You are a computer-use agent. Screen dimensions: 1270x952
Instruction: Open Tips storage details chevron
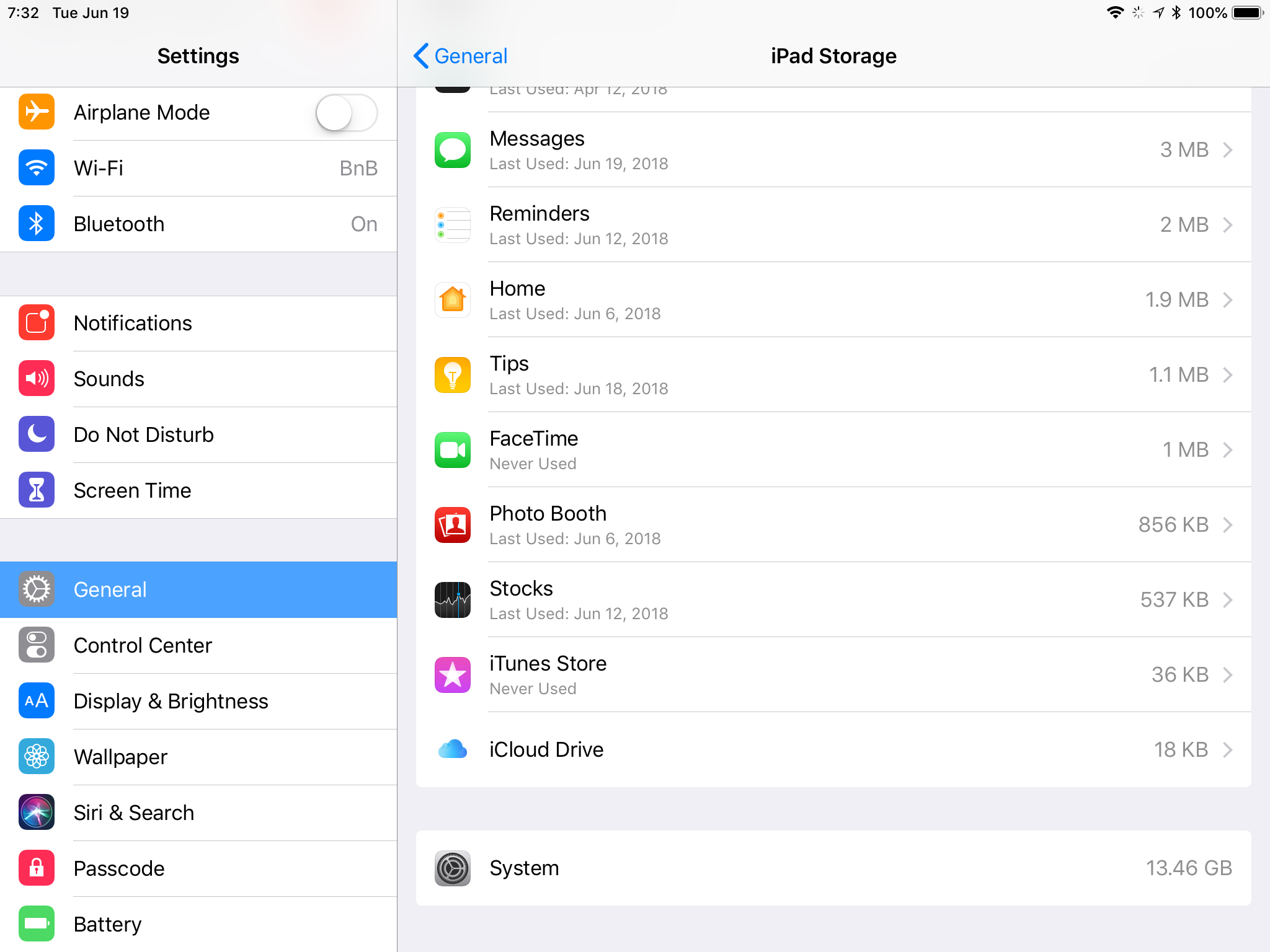[1228, 375]
